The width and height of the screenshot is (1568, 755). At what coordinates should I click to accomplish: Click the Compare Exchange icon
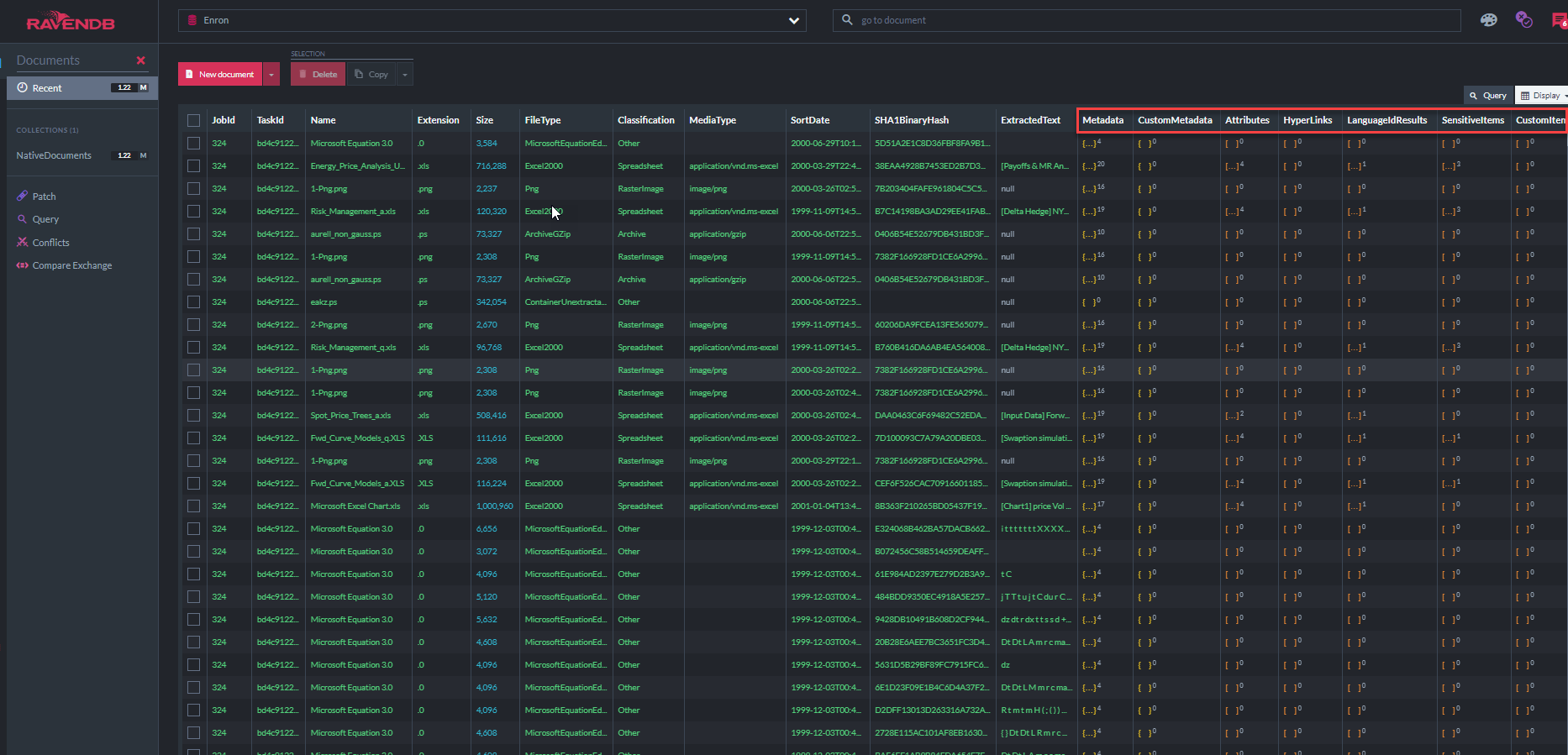[x=23, y=265]
